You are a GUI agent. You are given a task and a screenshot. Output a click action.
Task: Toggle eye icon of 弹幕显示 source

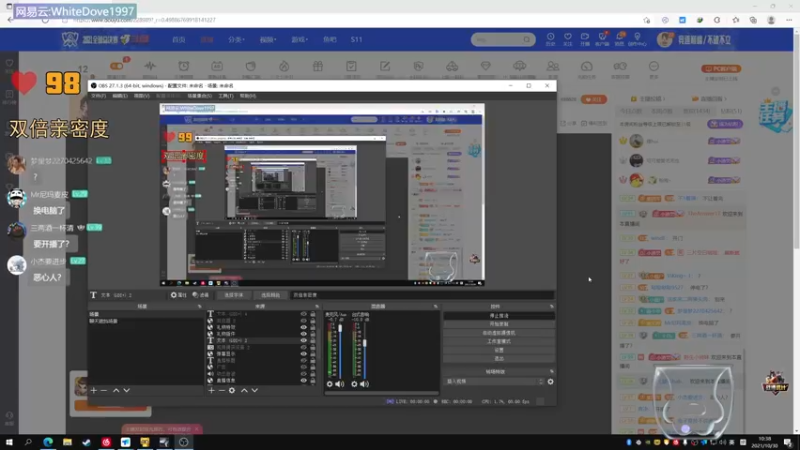point(304,354)
